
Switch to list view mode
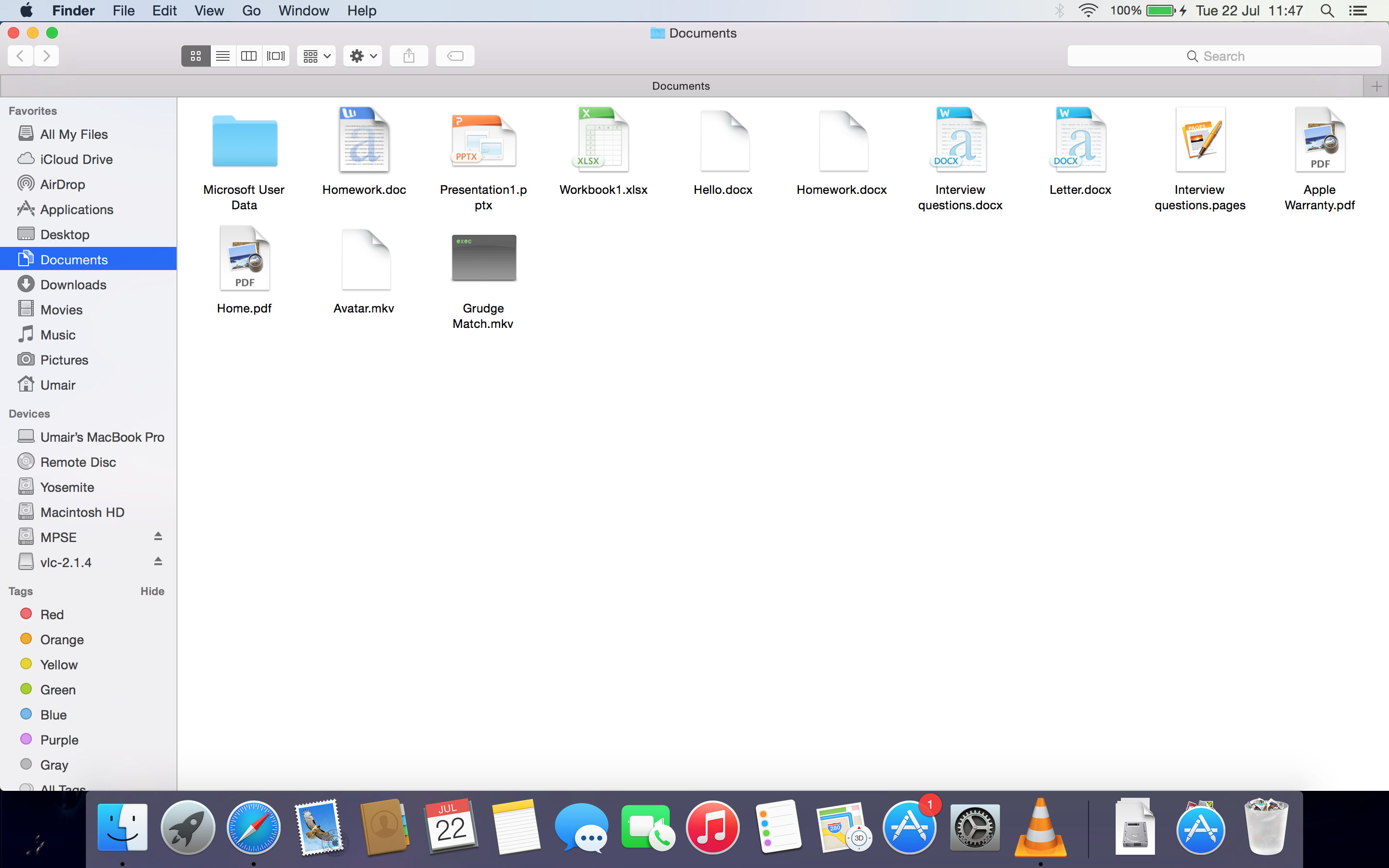223,55
